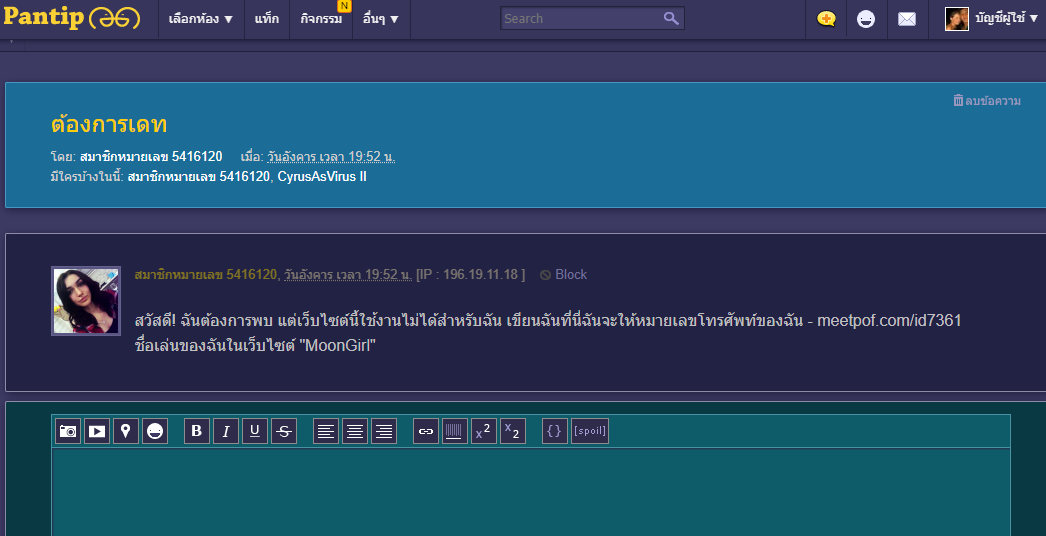This screenshot has width=1046, height=536.
Task: Click the user avatar in the header
Action: click(957, 19)
